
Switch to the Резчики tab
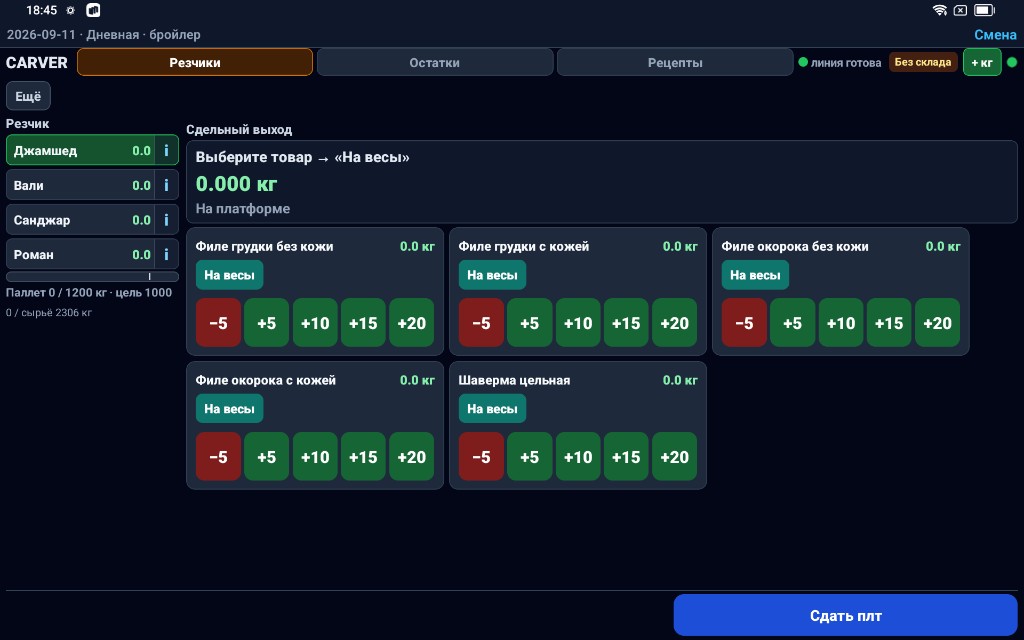click(195, 63)
